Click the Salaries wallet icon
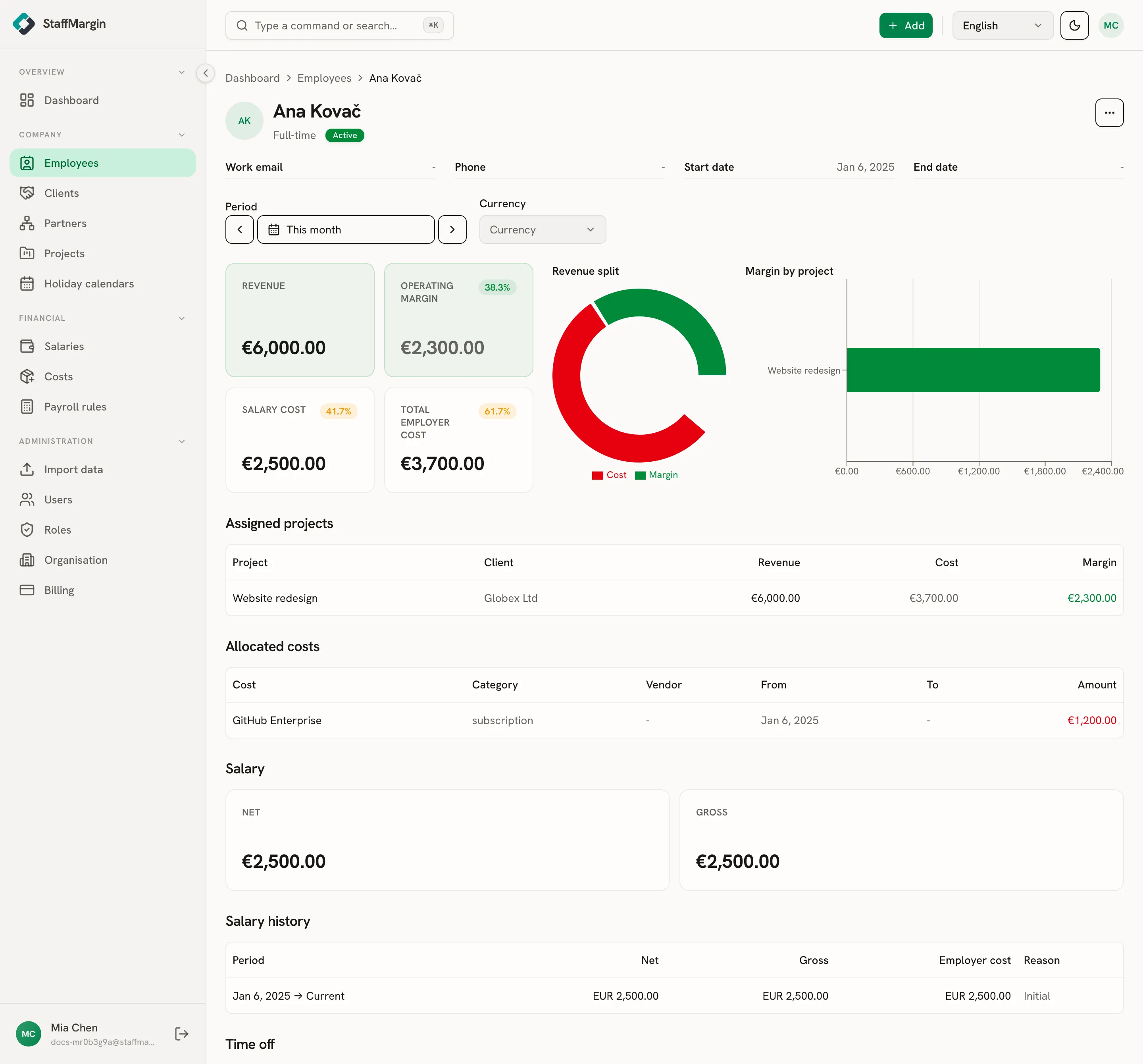 click(x=27, y=346)
